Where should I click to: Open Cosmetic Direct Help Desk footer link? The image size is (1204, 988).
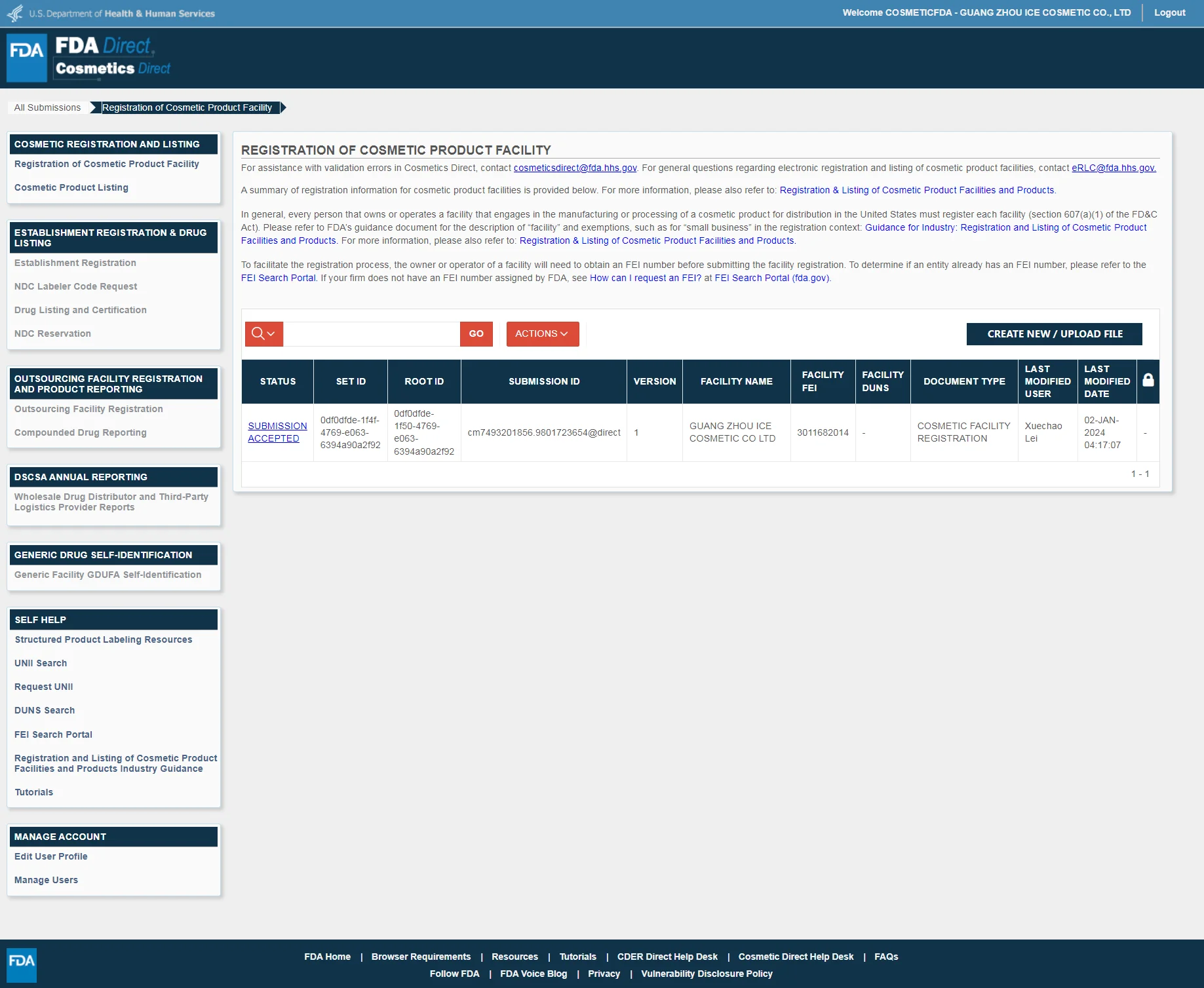(x=796, y=957)
